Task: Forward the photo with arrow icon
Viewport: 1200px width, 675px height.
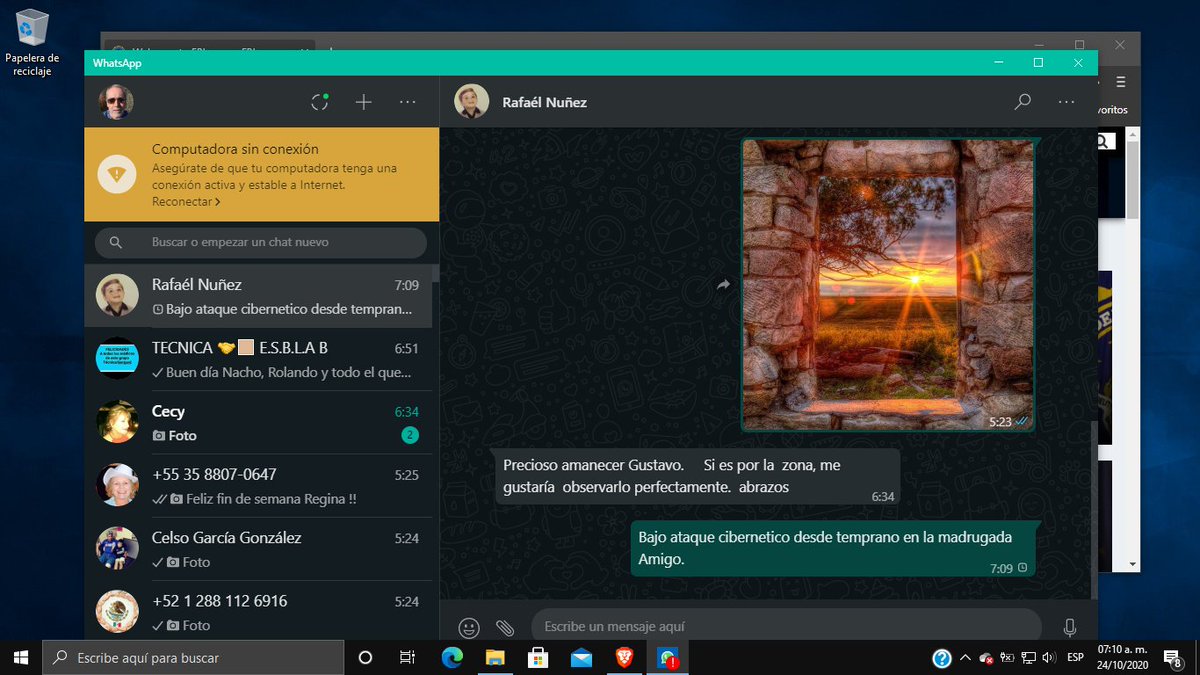Action: pyautogui.click(x=723, y=285)
